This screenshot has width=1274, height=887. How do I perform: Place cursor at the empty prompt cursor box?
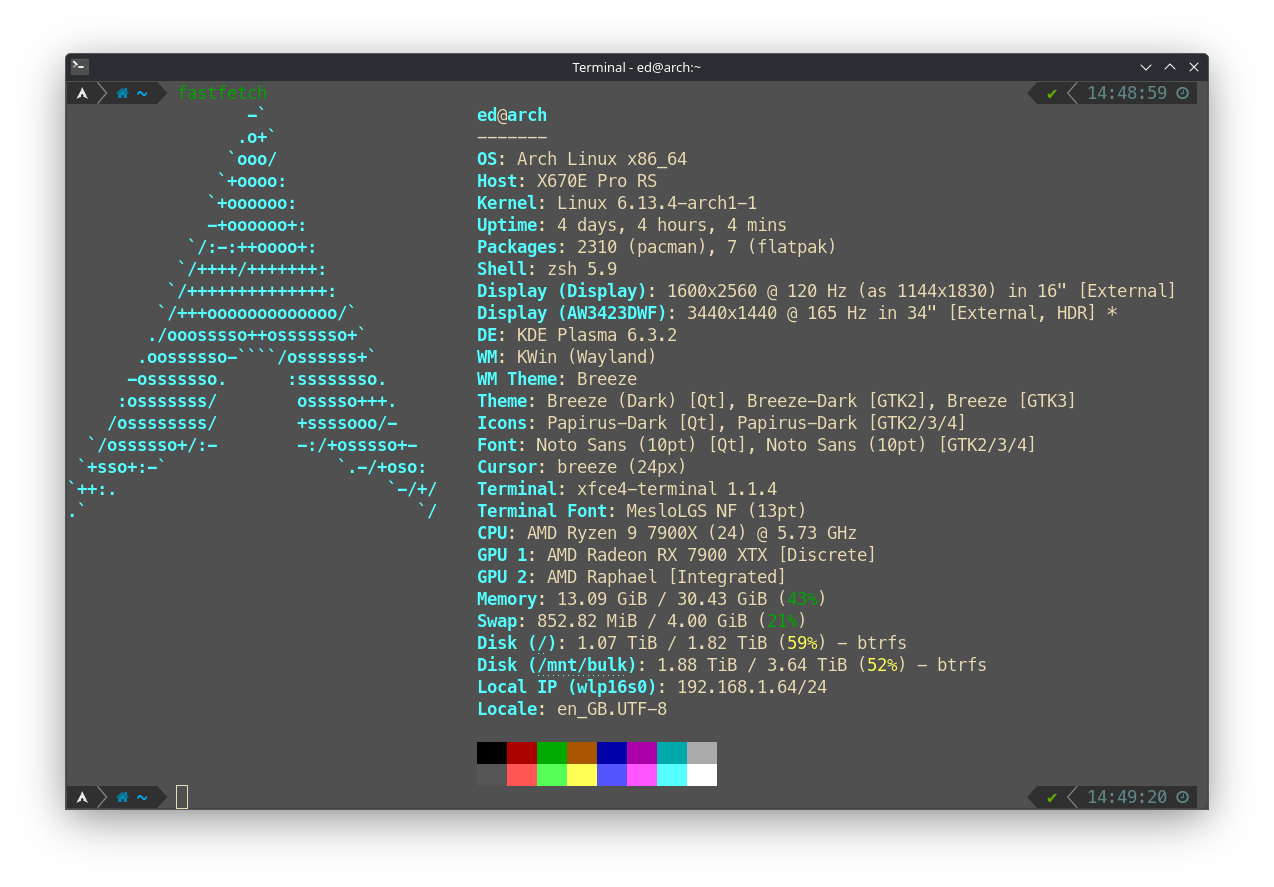(182, 797)
